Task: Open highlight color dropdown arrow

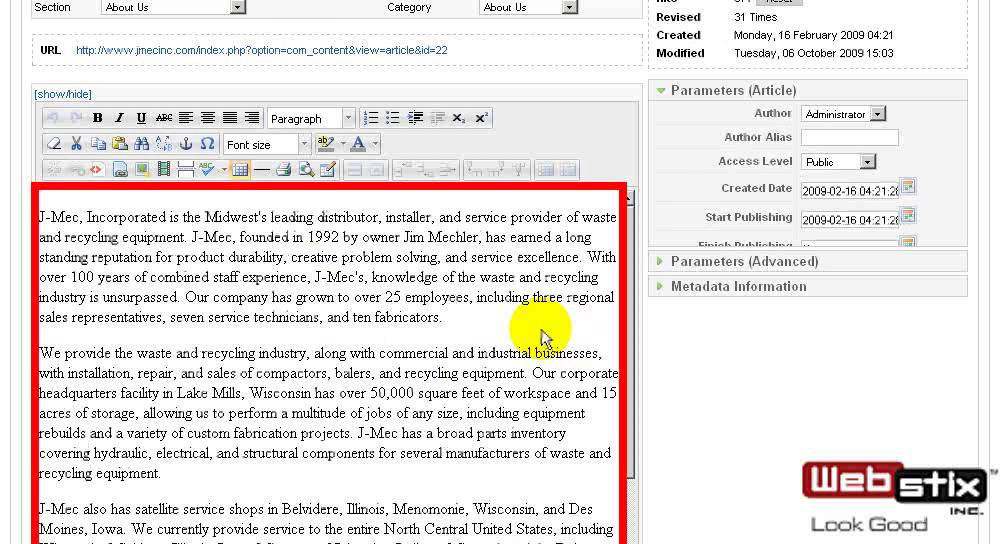Action: pyautogui.click(x=343, y=144)
